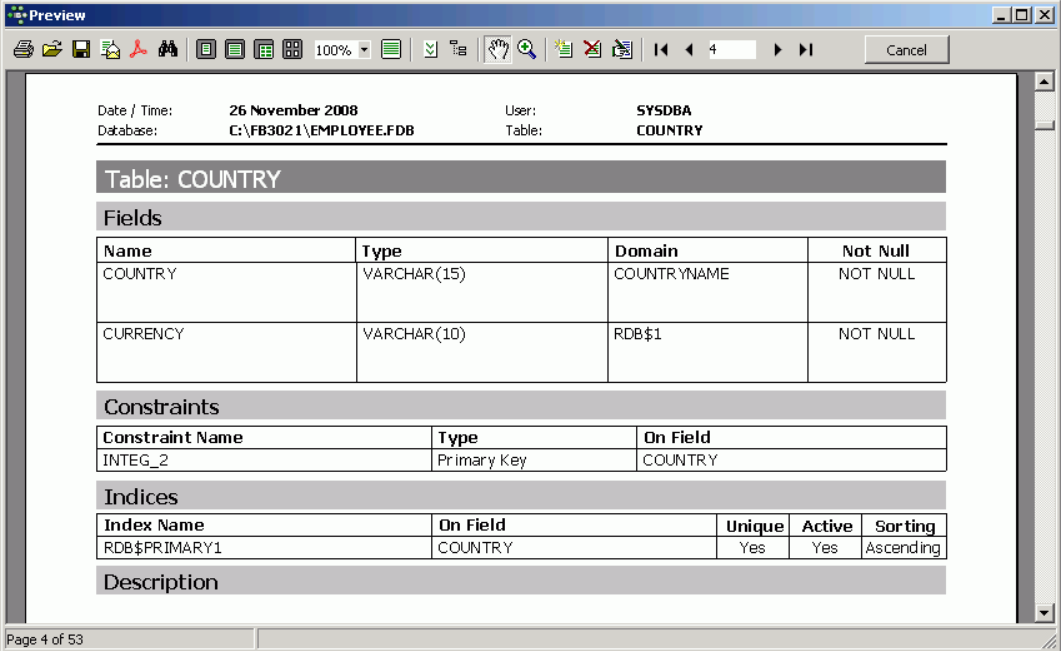Delete page using red X icon

point(593,50)
